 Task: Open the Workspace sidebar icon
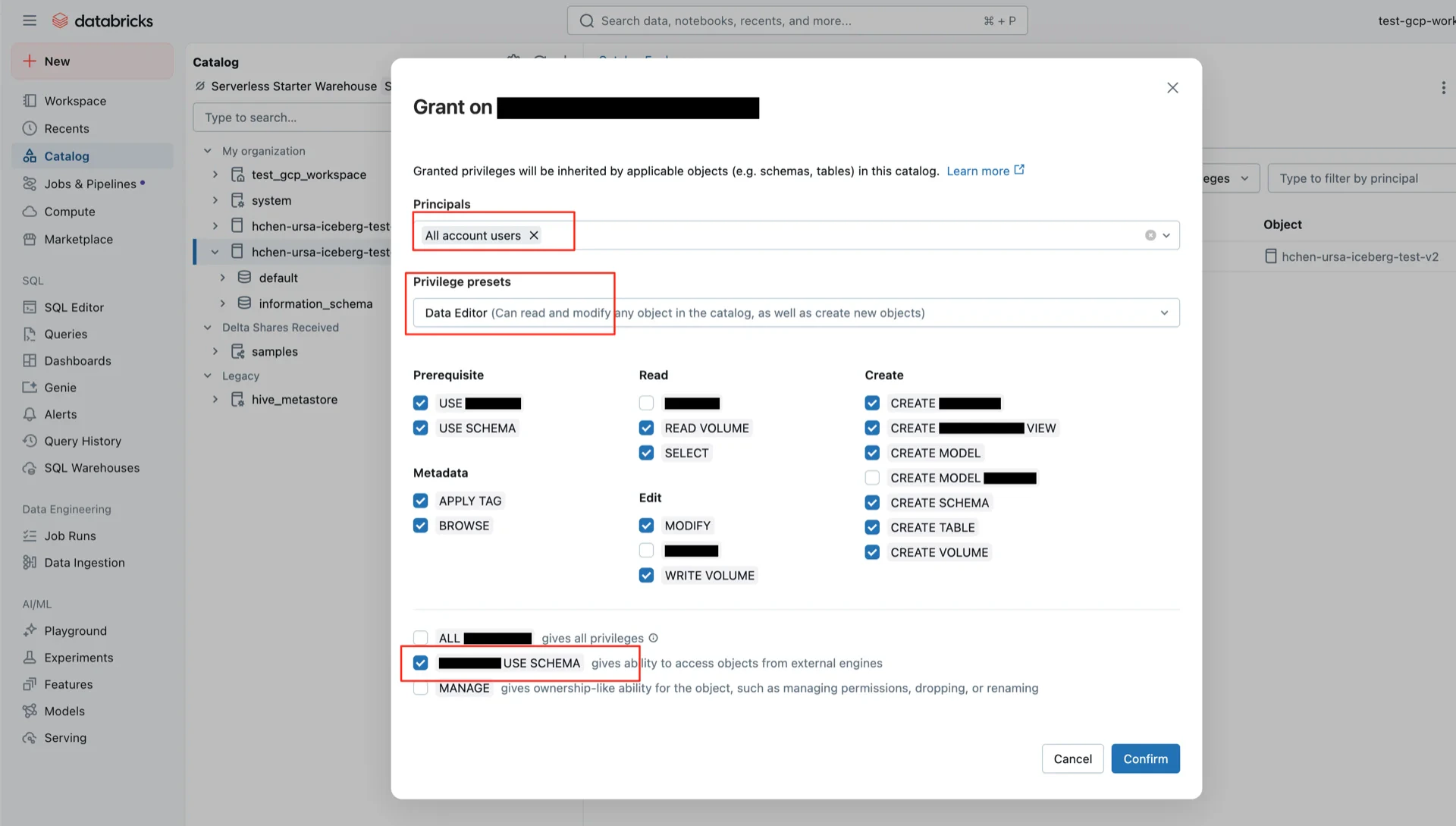click(x=30, y=101)
